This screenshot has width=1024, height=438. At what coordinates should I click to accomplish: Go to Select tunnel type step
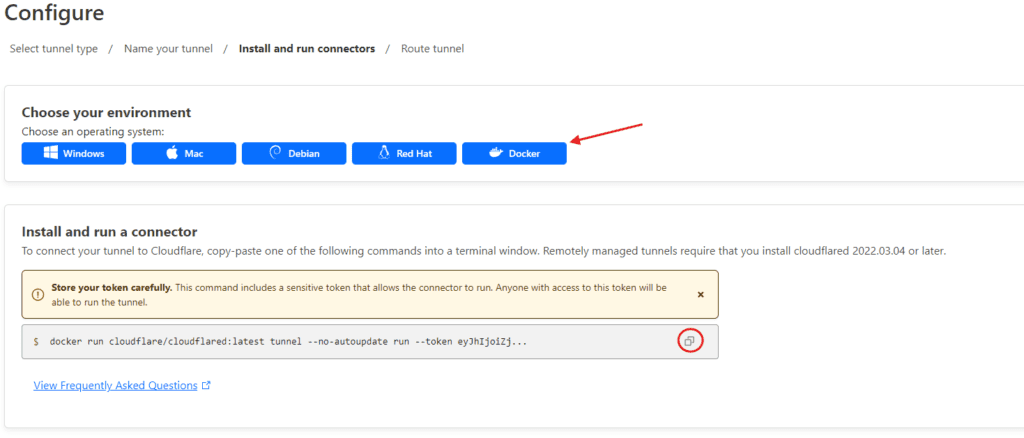[x=54, y=49]
